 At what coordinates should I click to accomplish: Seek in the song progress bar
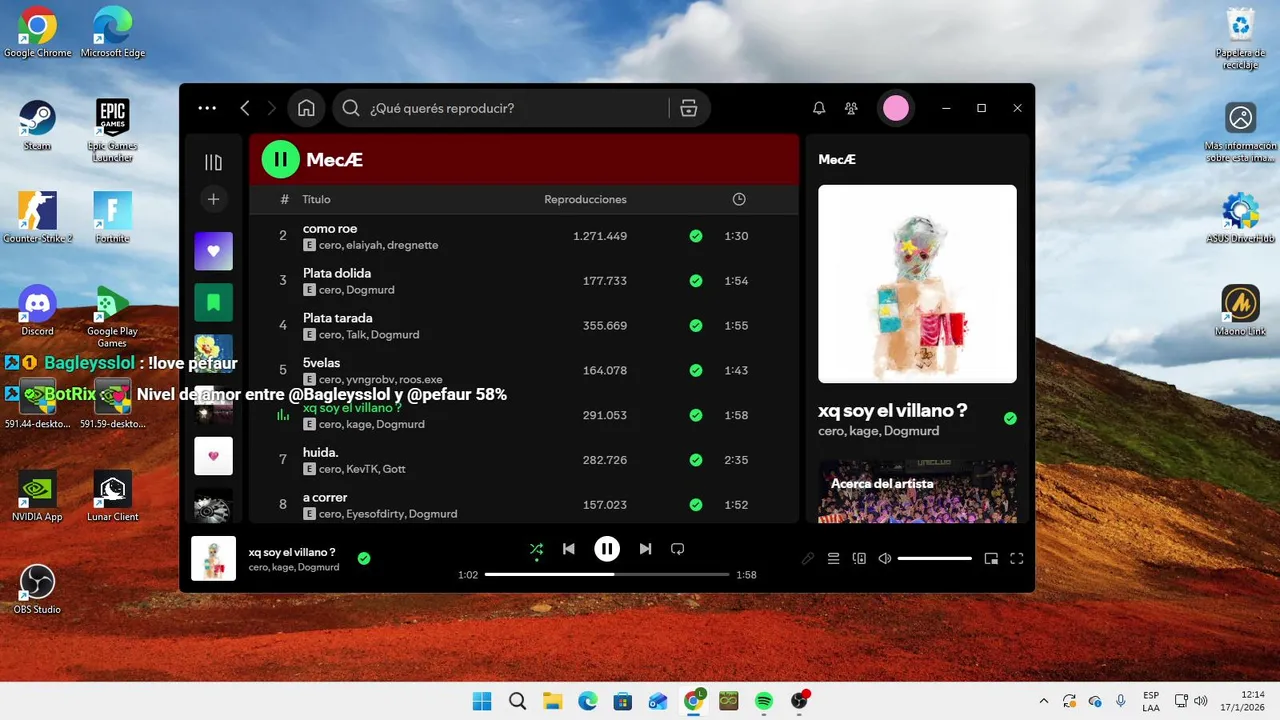click(607, 575)
